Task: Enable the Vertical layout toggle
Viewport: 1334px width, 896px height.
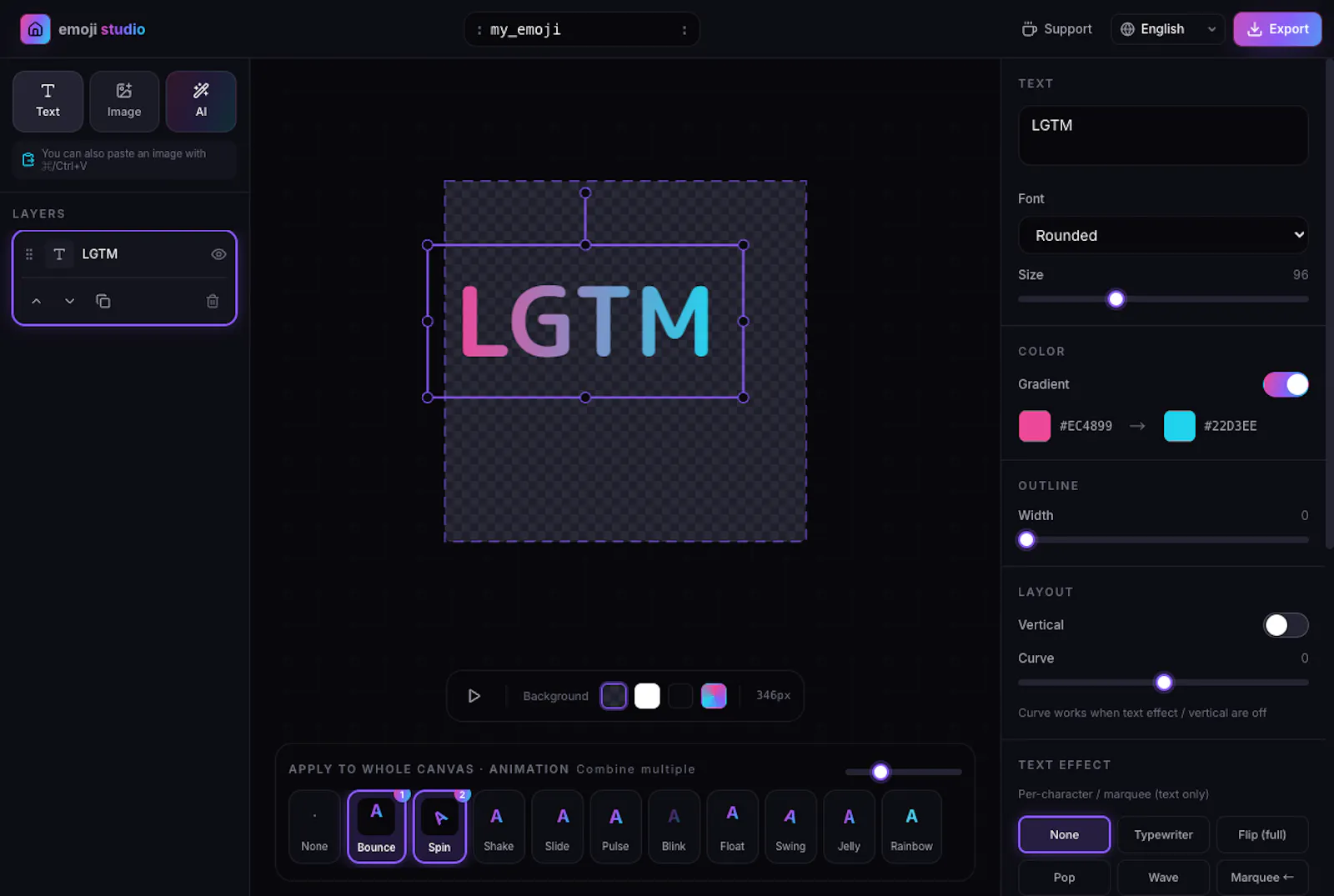Action: pyautogui.click(x=1286, y=625)
